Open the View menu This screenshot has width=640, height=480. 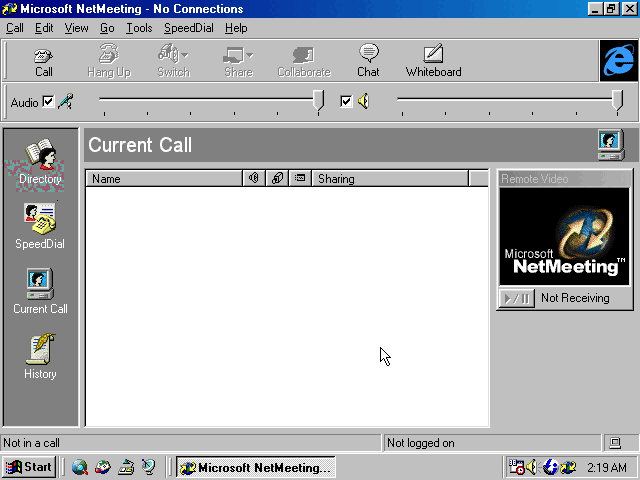76,28
